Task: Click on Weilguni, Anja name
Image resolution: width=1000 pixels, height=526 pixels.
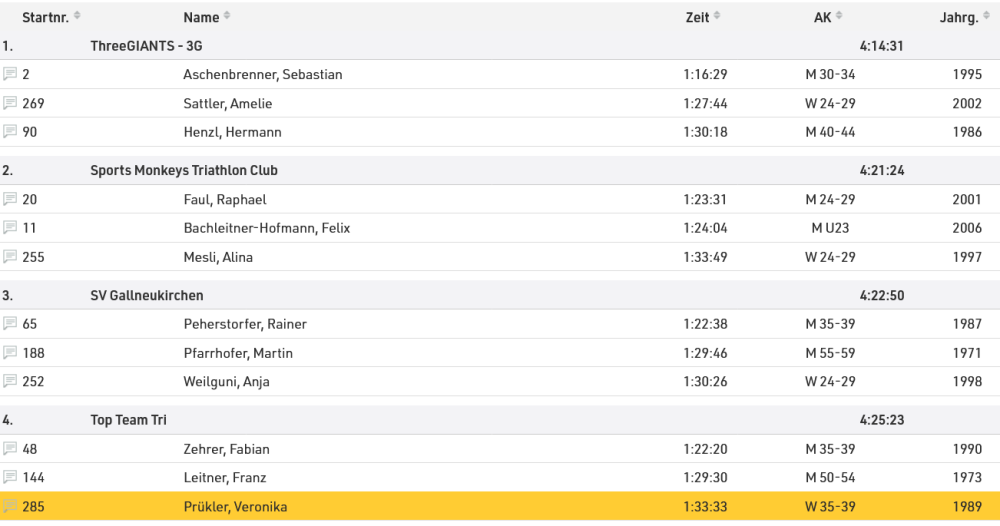Action: pos(226,381)
